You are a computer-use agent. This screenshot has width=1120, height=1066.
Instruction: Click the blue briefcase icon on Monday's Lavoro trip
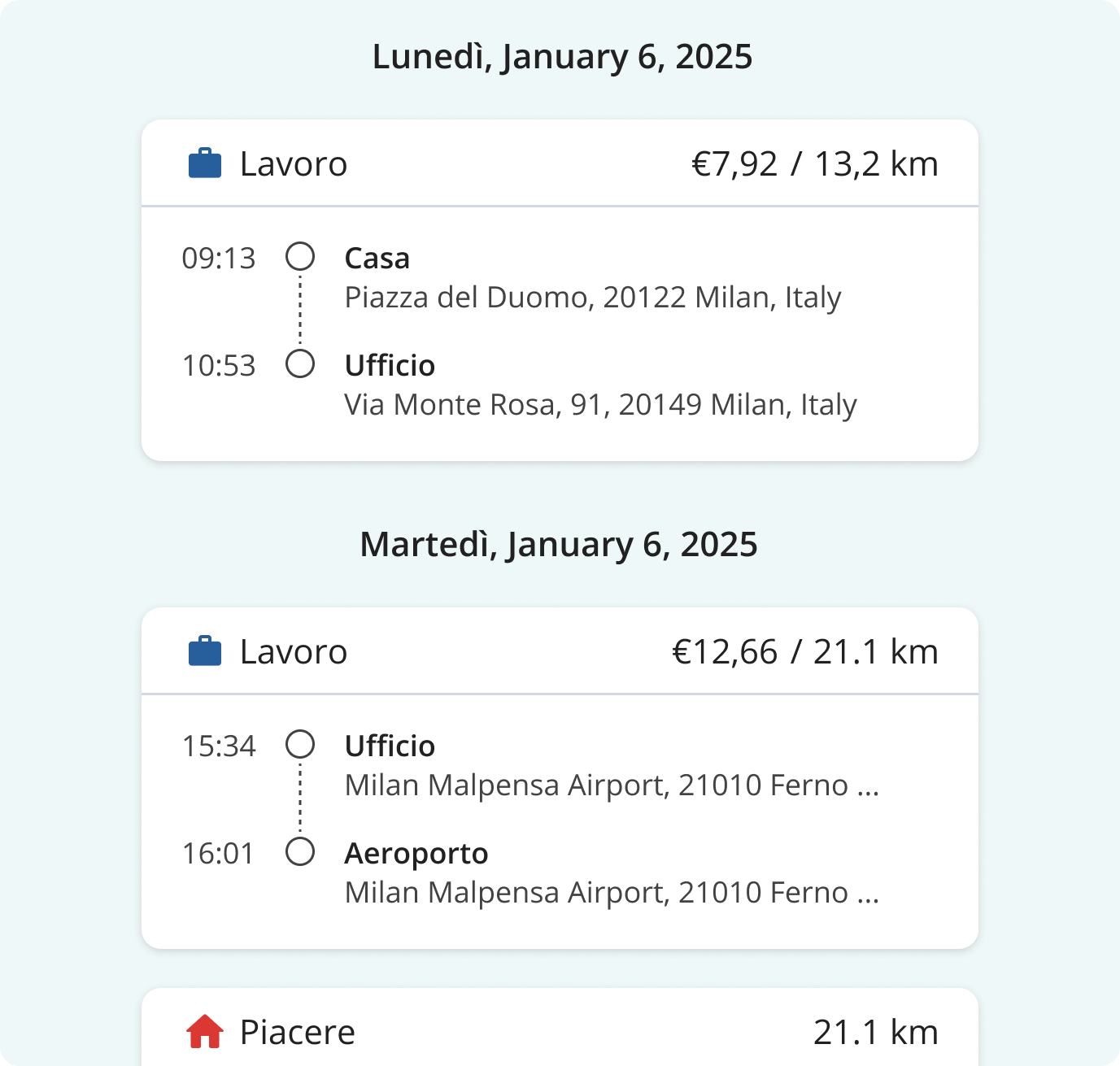205,163
